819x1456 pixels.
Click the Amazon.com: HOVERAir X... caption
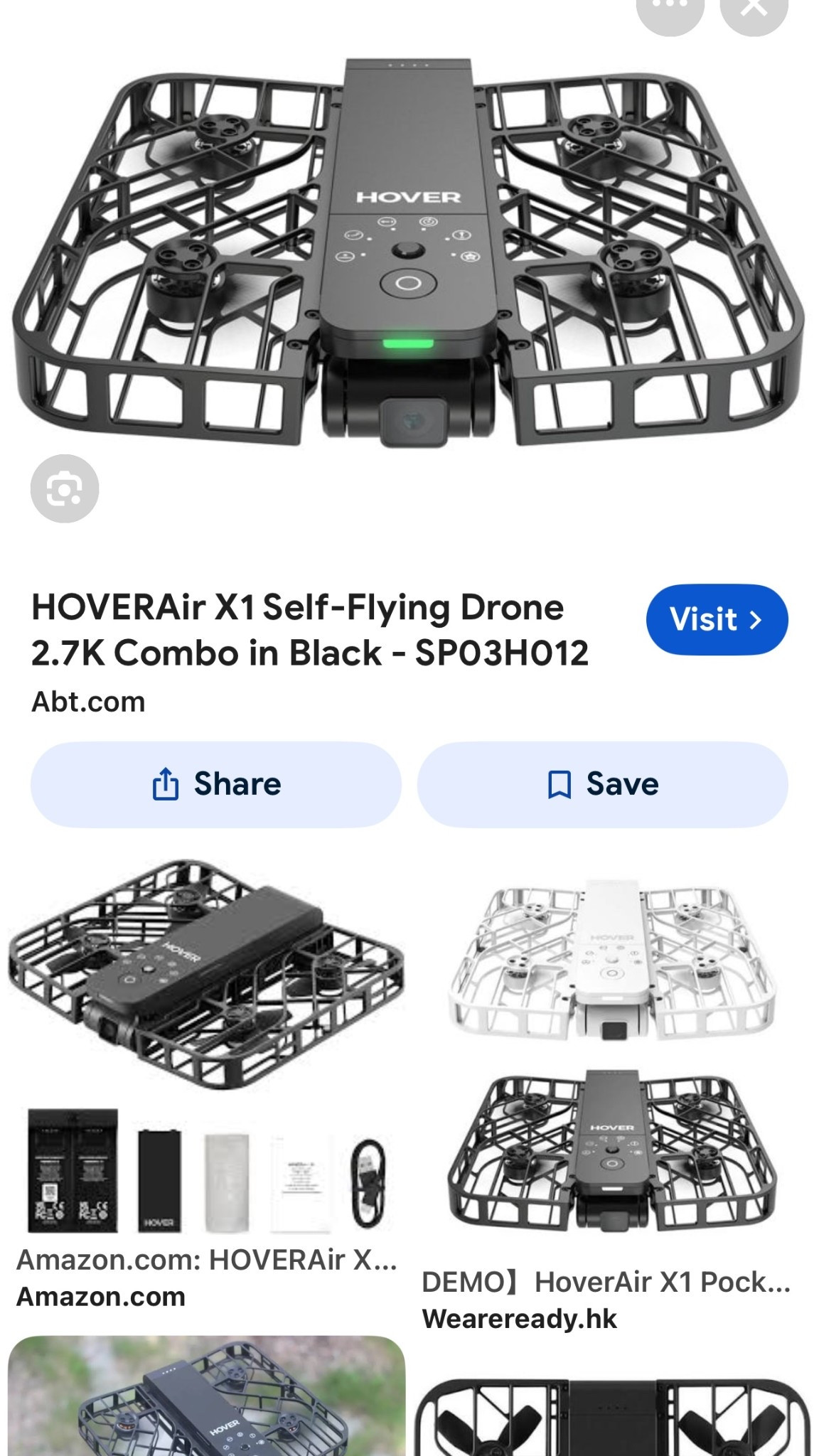(x=207, y=1260)
